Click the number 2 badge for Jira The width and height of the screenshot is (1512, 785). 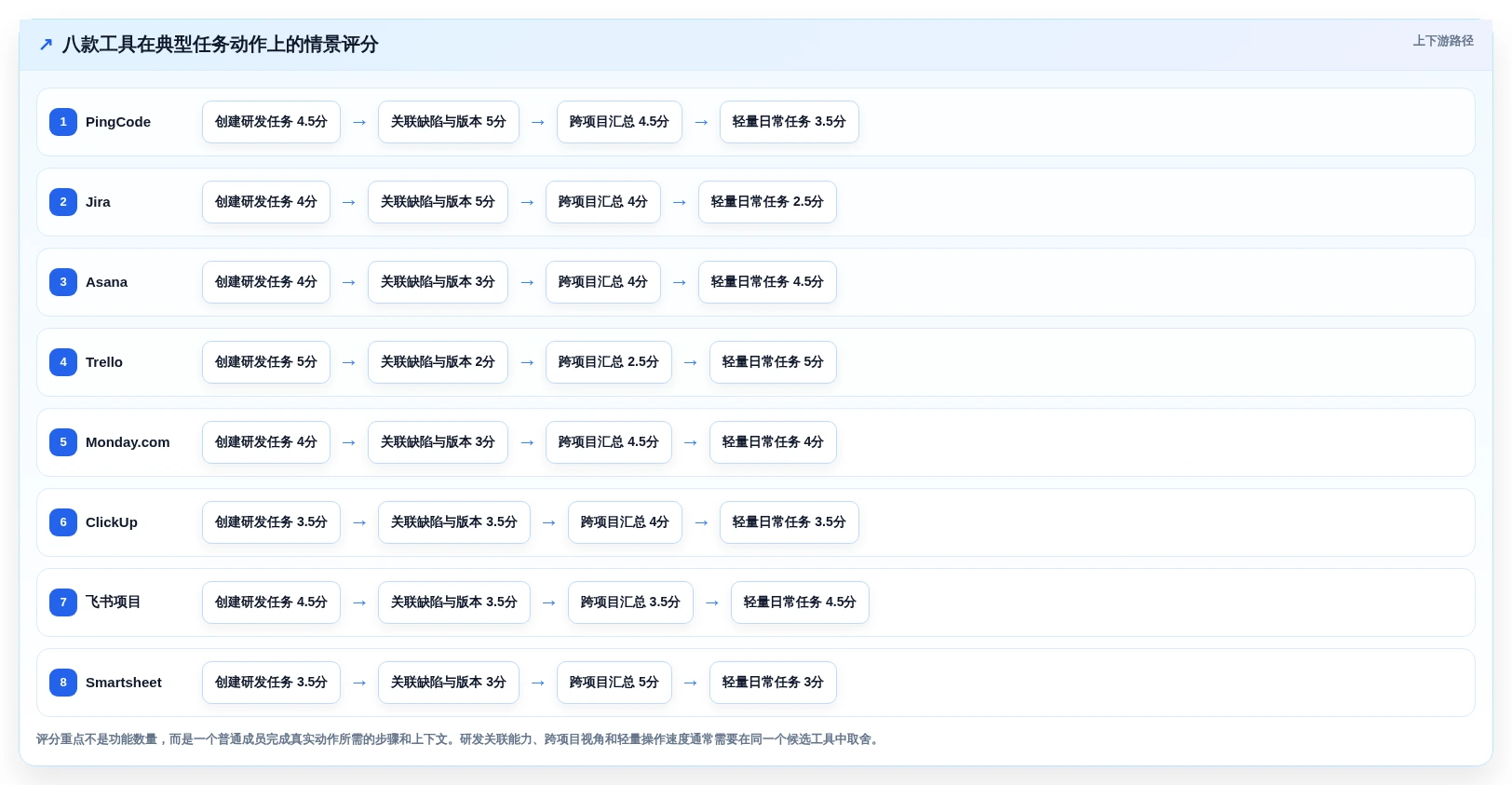(63, 202)
